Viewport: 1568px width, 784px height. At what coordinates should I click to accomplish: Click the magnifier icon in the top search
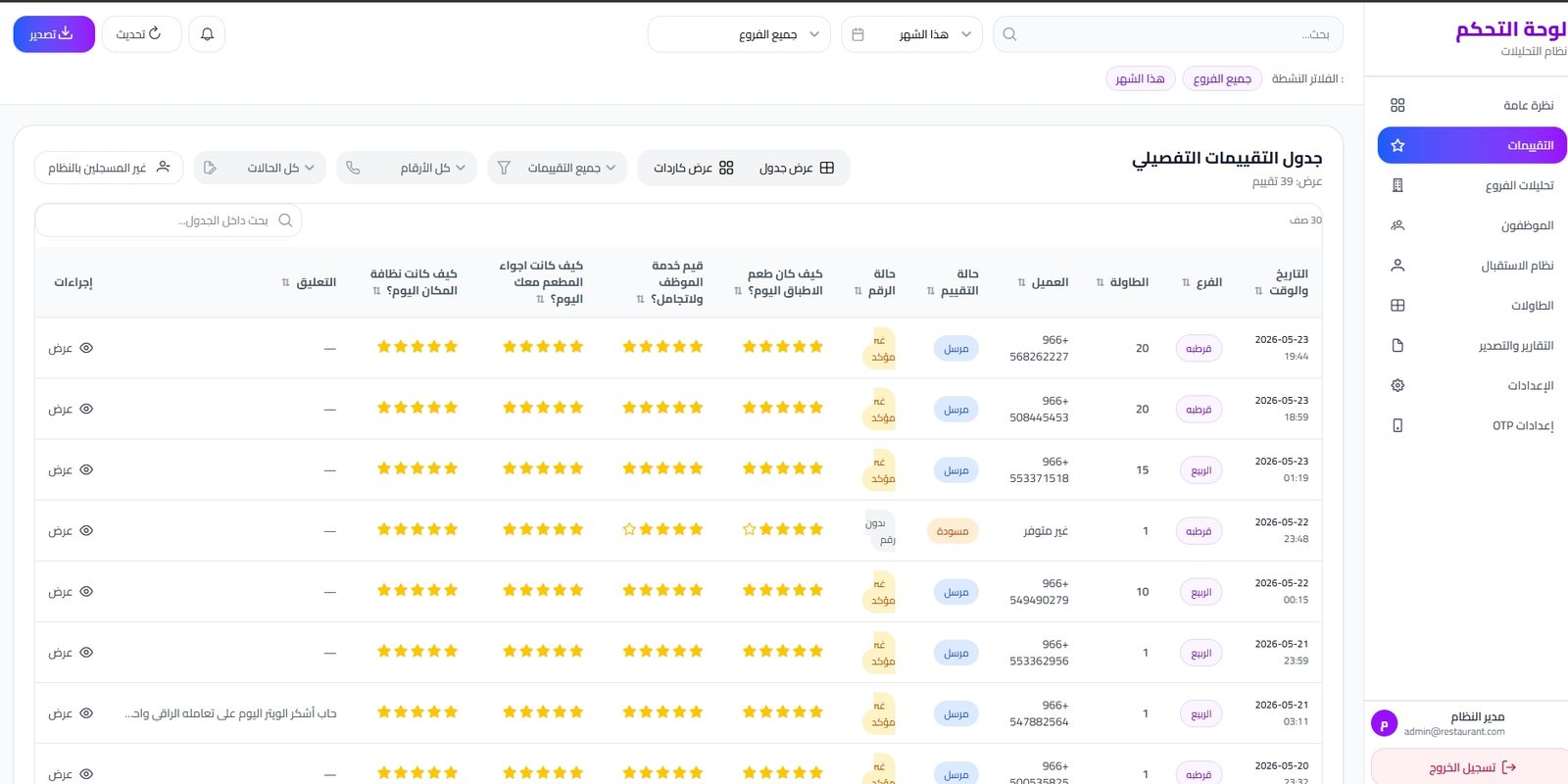[x=1009, y=34]
